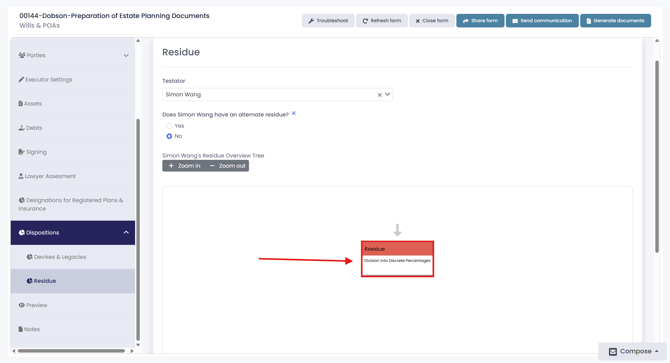Click the Lawyer Assessment person icon
Image resolution: width=670 pixels, height=363 pixels.
(x=21, y=176)
